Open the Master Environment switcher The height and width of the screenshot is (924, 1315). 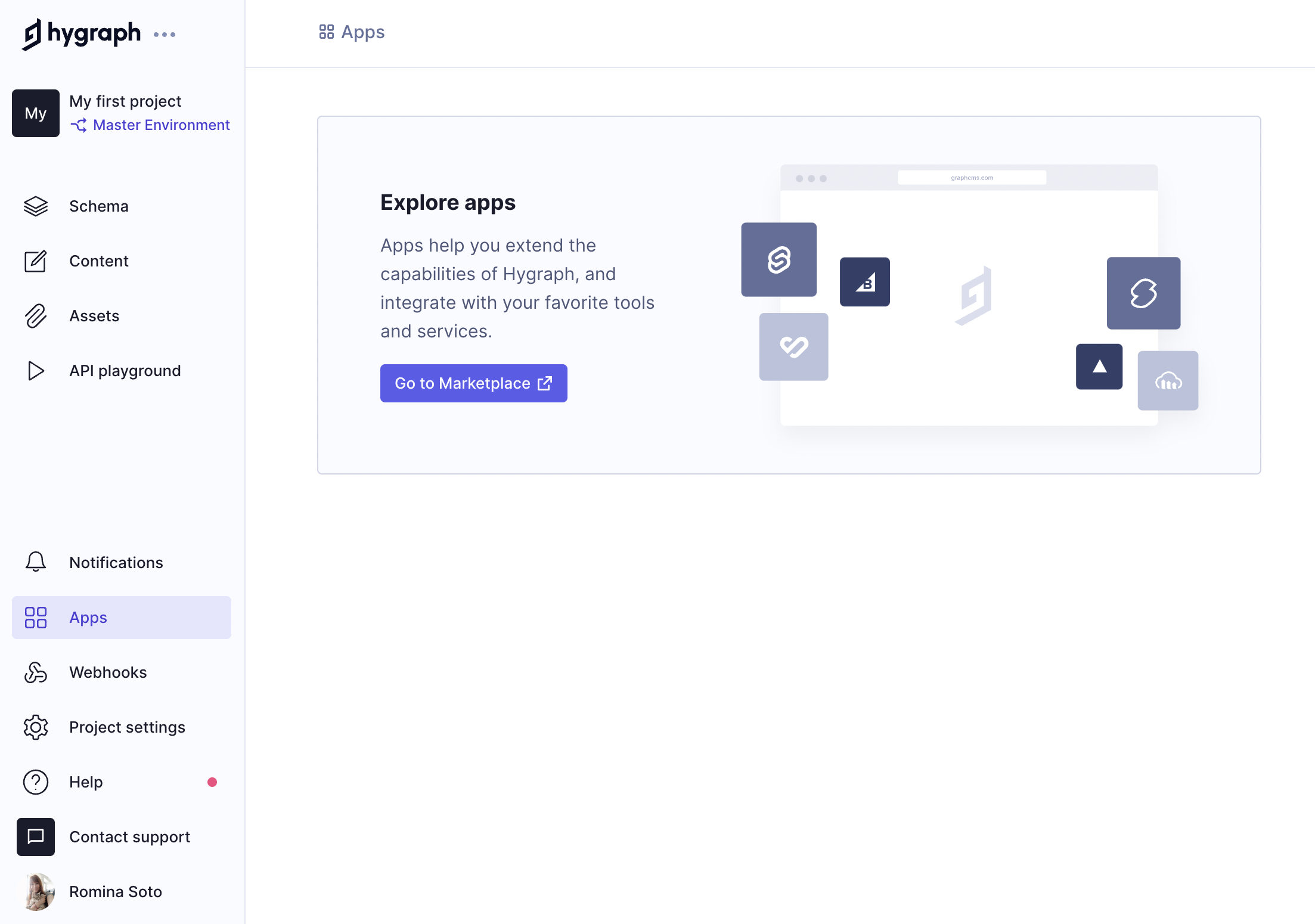(x=150, y=125)
